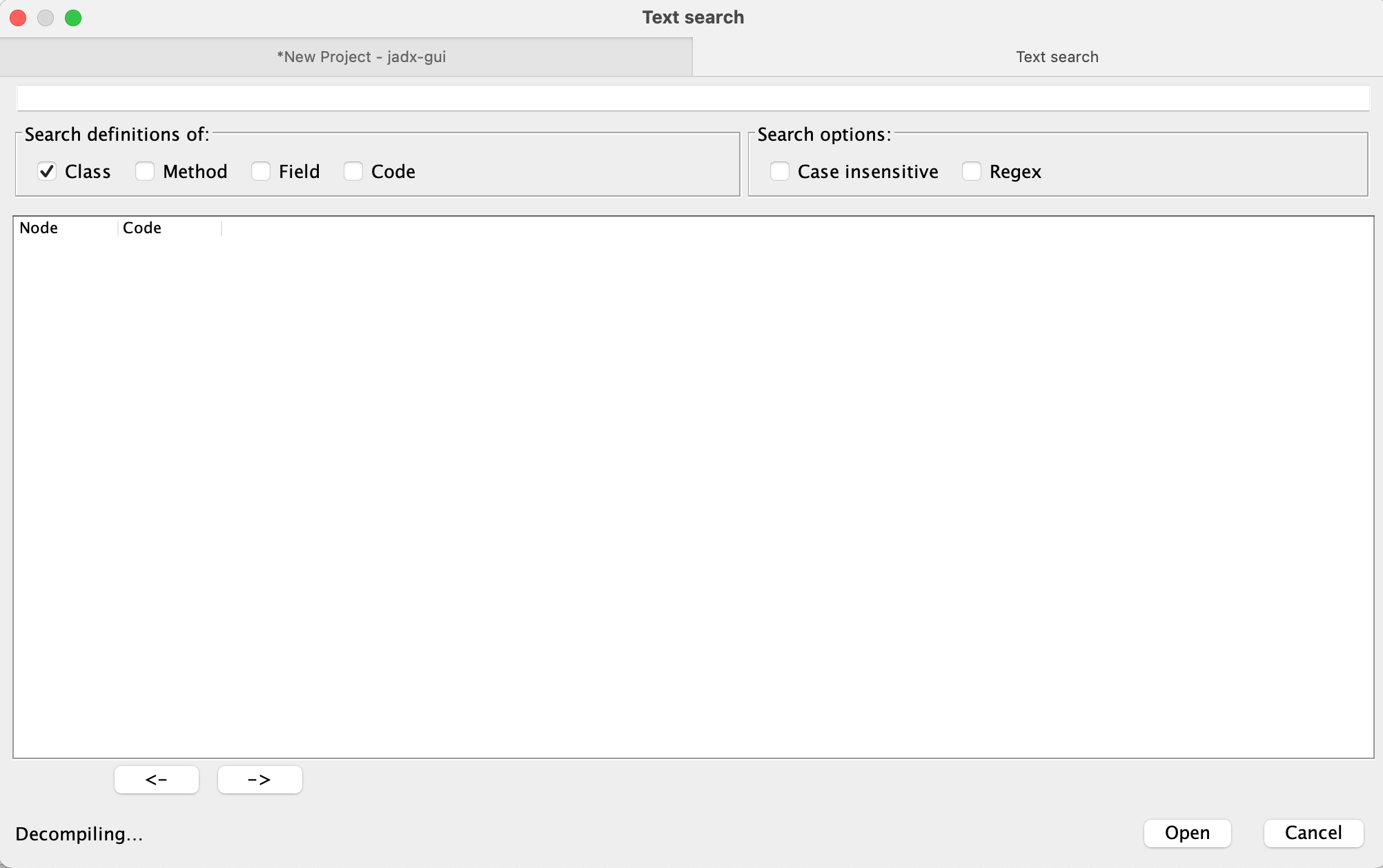Click the Open button
Viewport: 1383px width, 868px height.
(1186, 833)
